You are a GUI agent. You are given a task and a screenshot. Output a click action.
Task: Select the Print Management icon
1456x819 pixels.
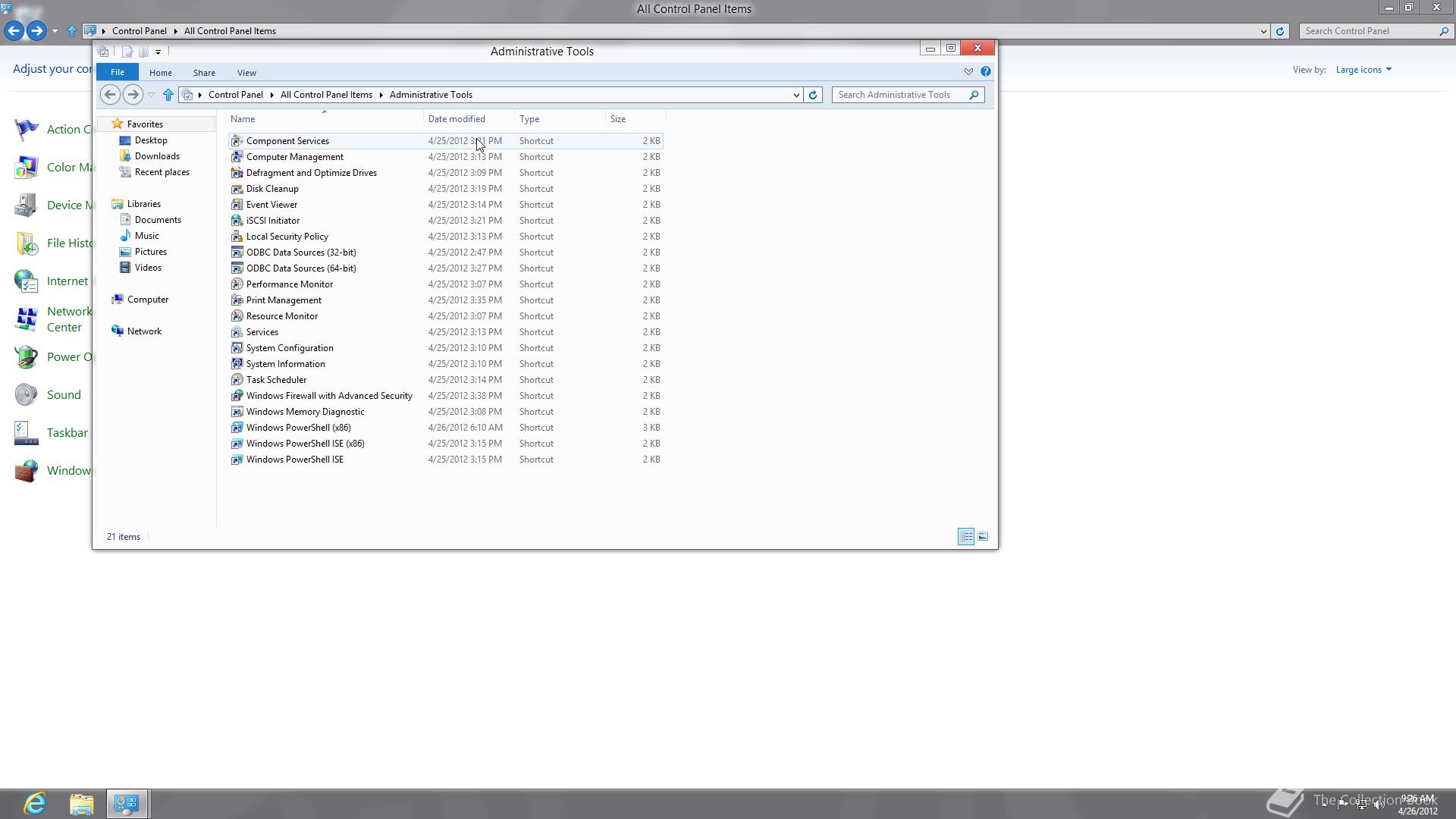tap(237, 300)
